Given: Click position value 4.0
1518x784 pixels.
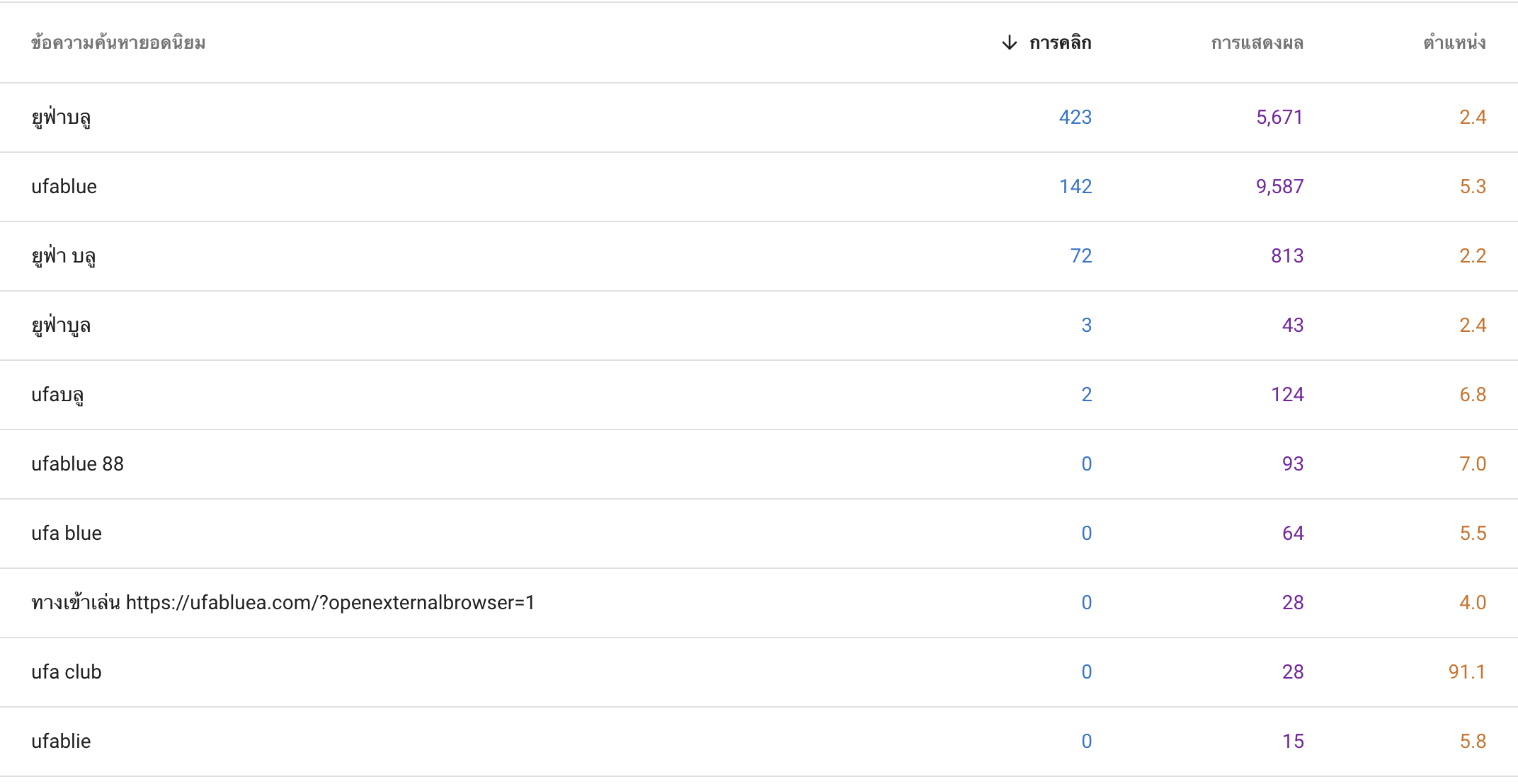Looking at the screenshot, I should pos(1473,603).
